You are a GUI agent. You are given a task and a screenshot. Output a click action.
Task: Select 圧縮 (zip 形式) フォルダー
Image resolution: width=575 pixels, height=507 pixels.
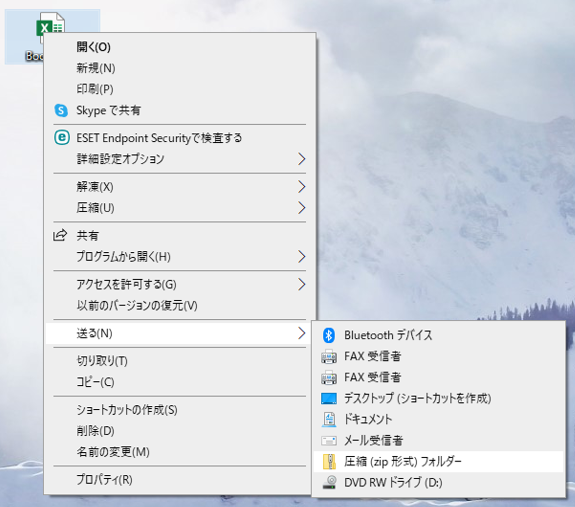[439, 462]
